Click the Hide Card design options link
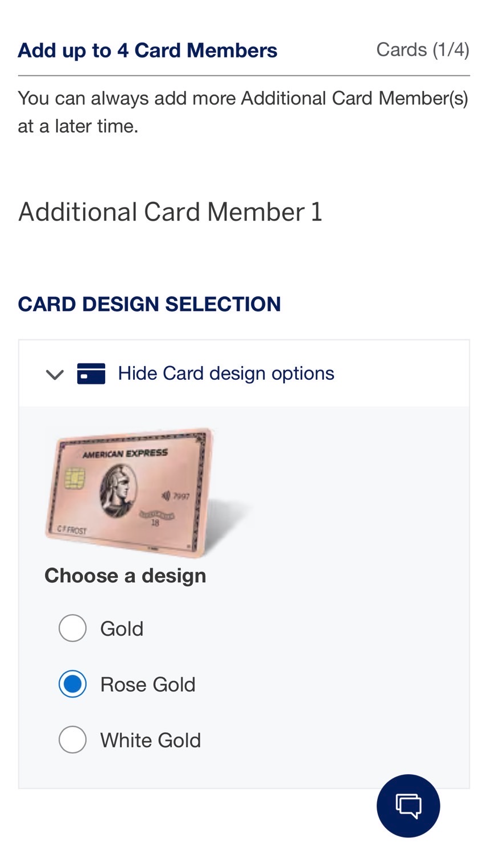This screenshot has height=860, width=488. (226, 374)
